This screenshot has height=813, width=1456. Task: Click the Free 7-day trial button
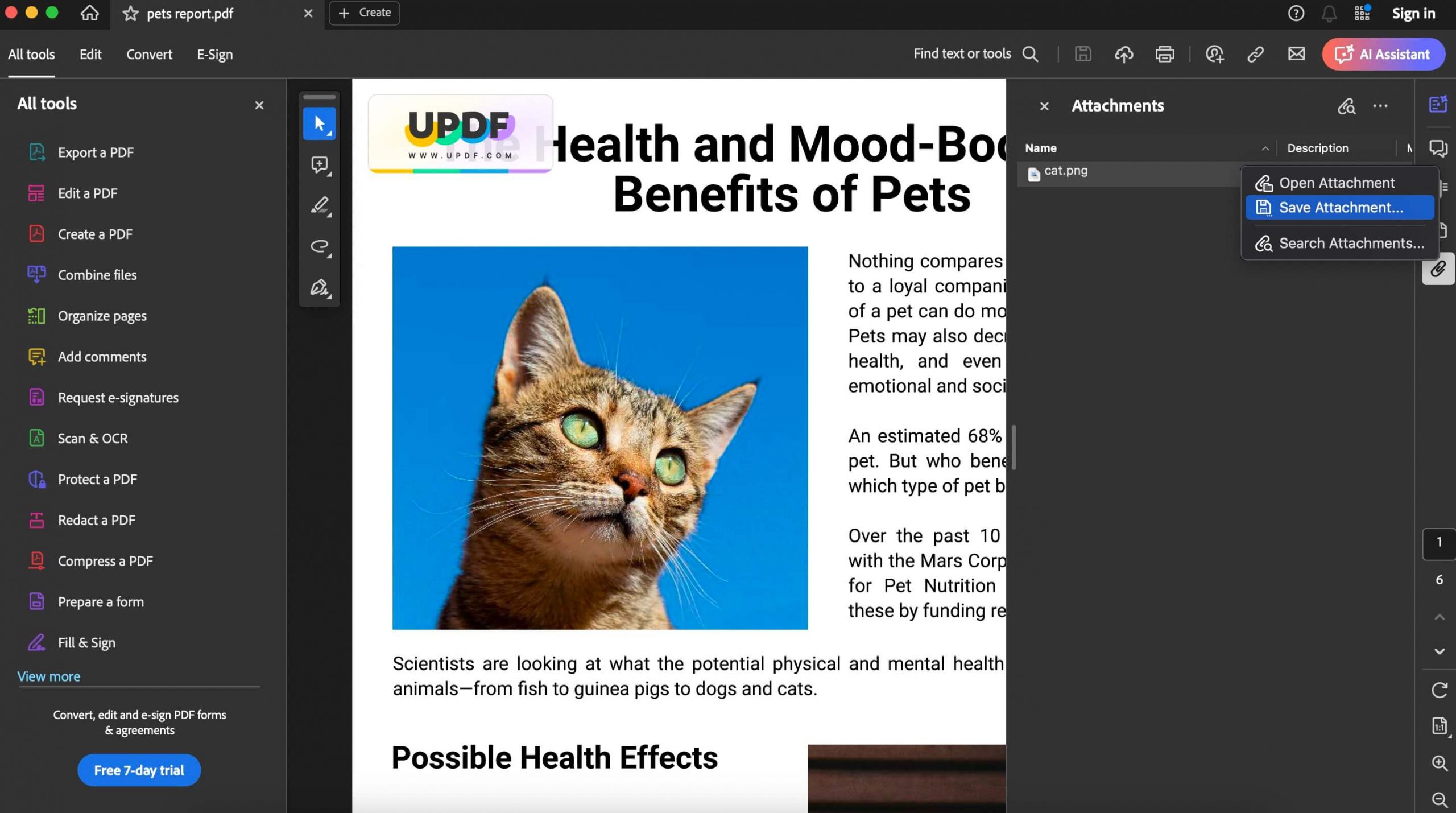coord(139,770)
